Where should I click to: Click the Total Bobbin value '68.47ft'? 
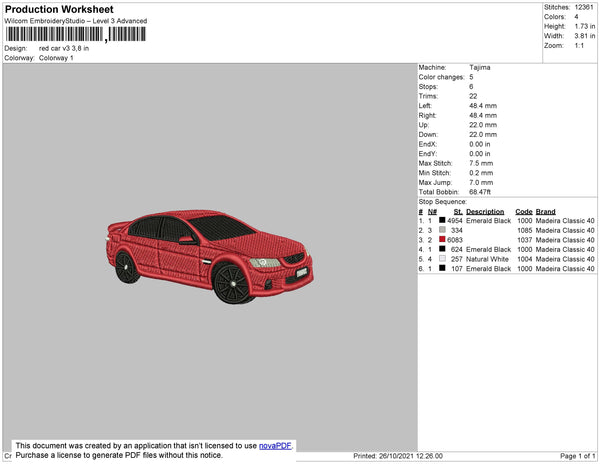click(480, 192)
